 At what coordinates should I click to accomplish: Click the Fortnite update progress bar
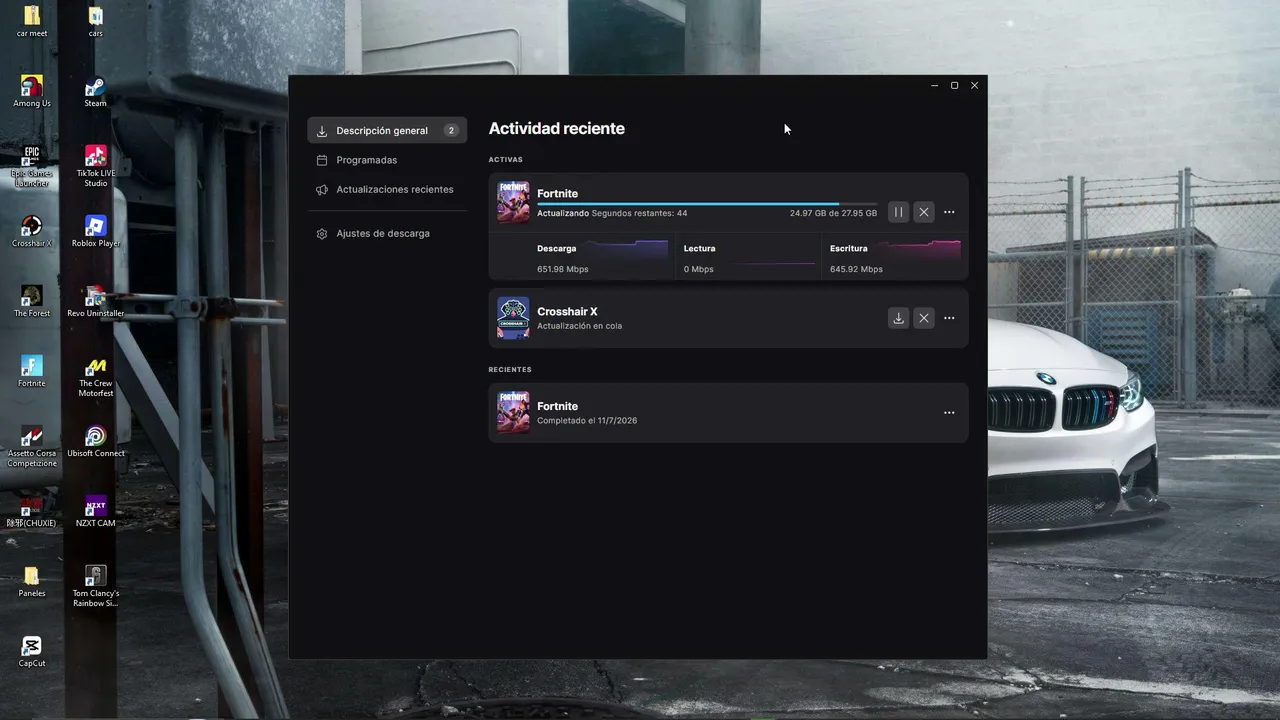(x=707, y=204)
